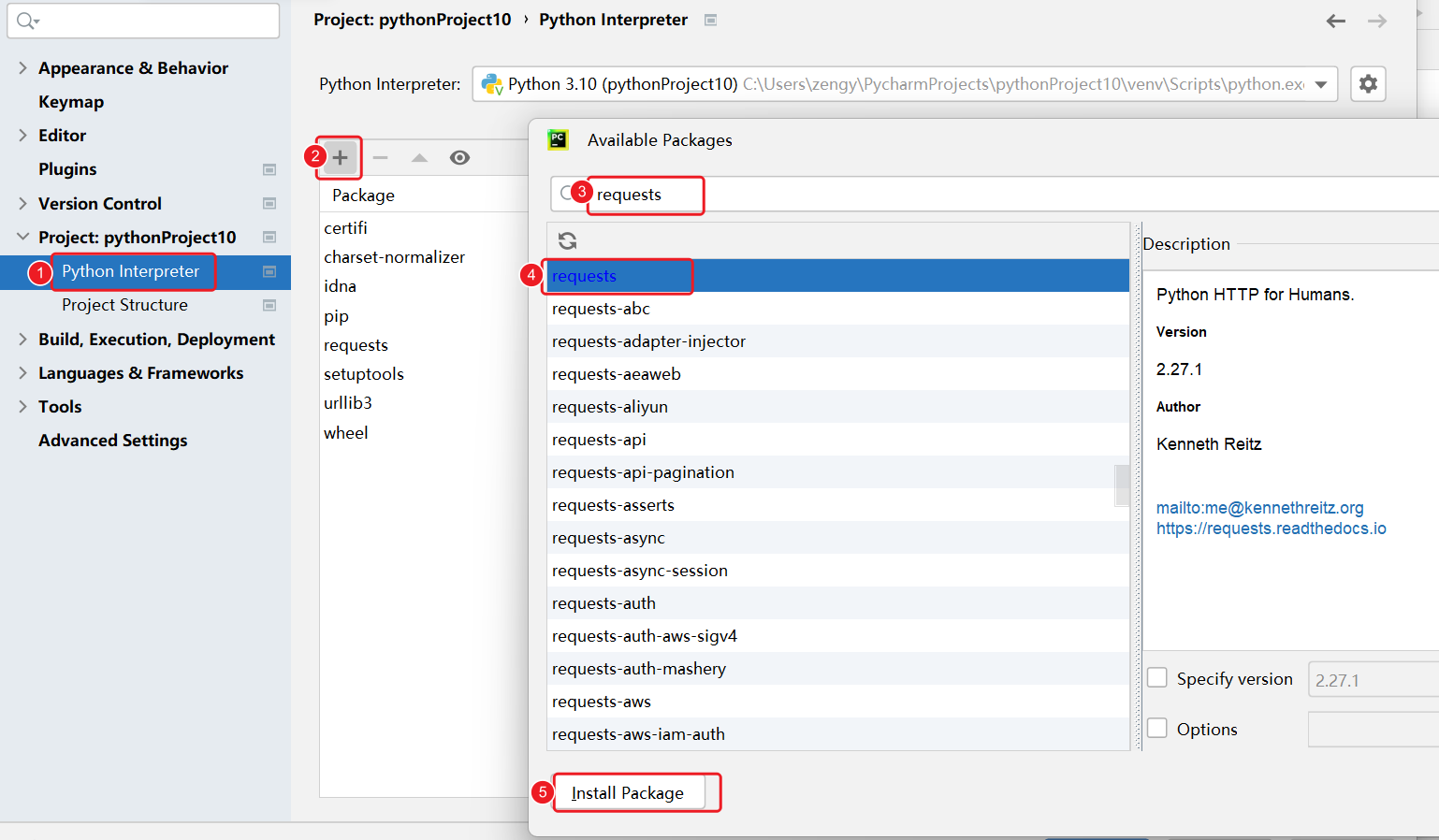Click the project-level icon on the Project: pythonProject10 row
The image size is (1439, 840).
269,237
